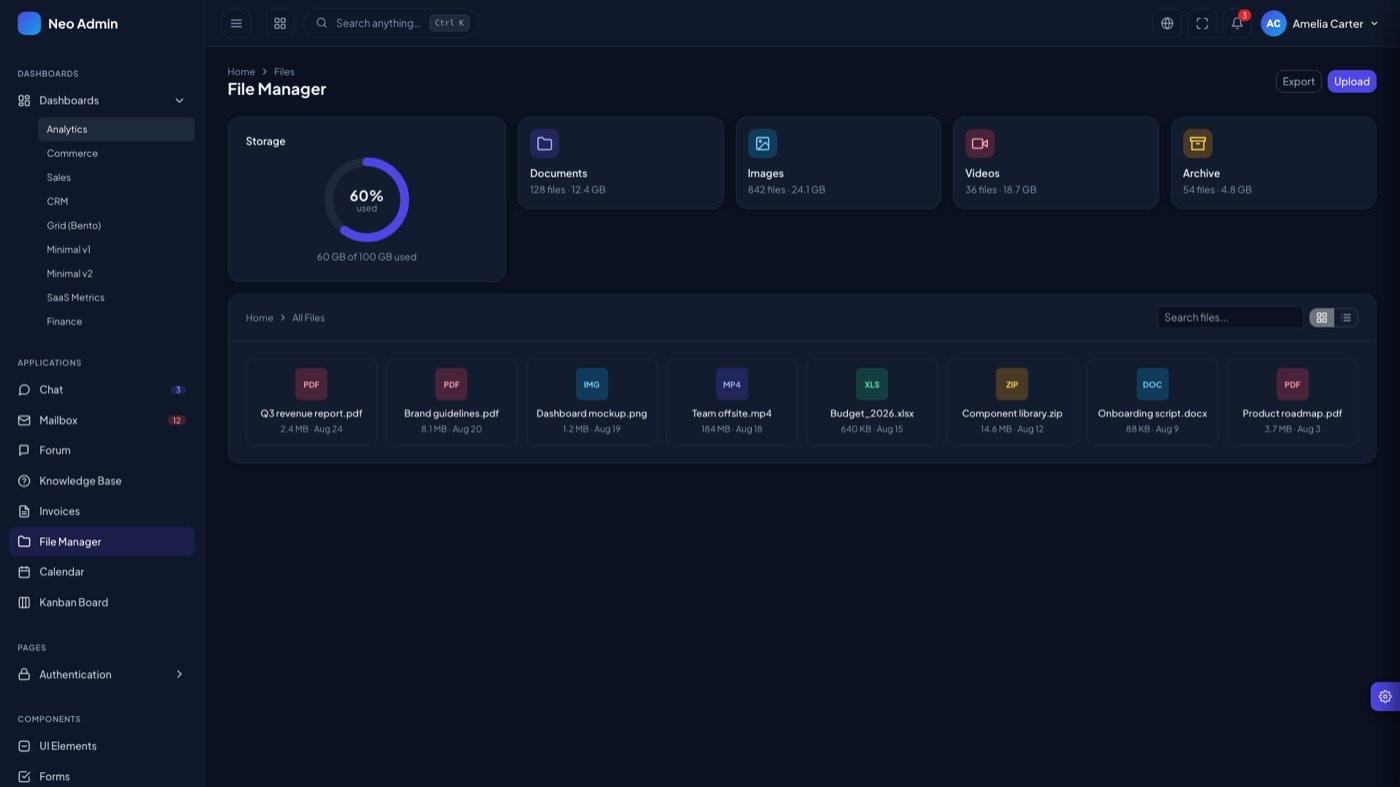Select the PDF icon of Q3 revenue report
Viewport: 1400px width, 787px height.
(311, 384)
